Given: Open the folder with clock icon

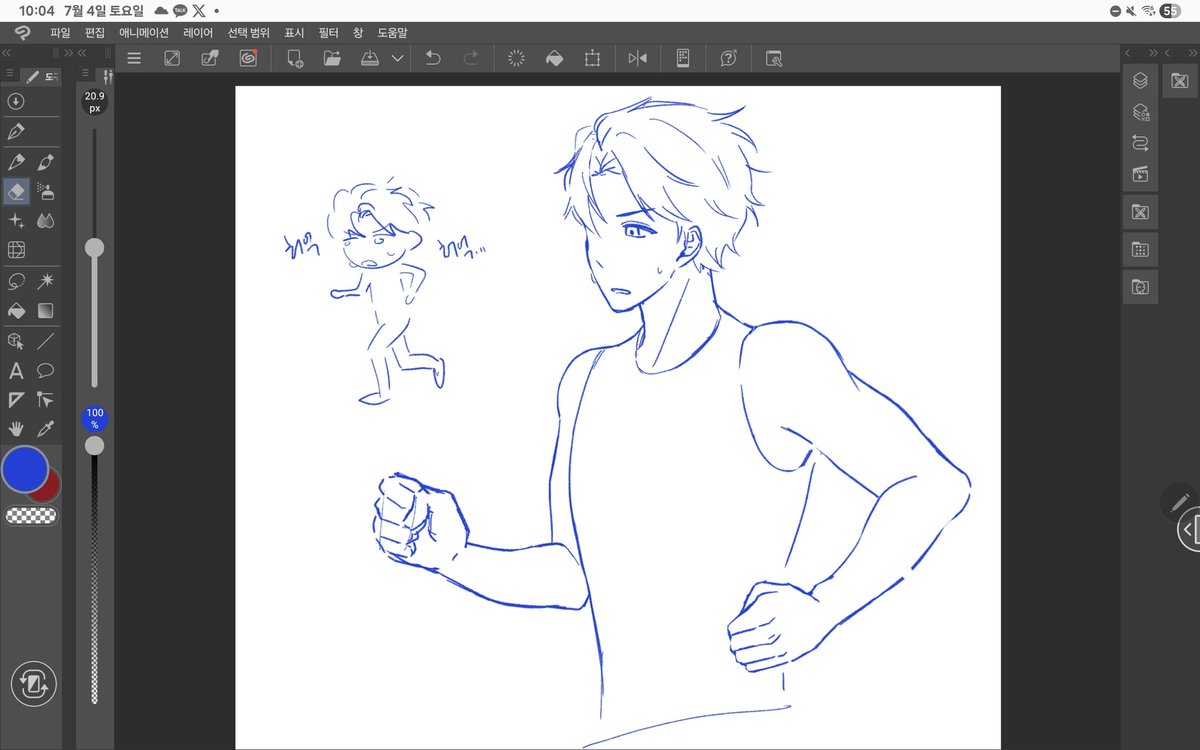Looking at the screenshot, I should coord(1140,287).
